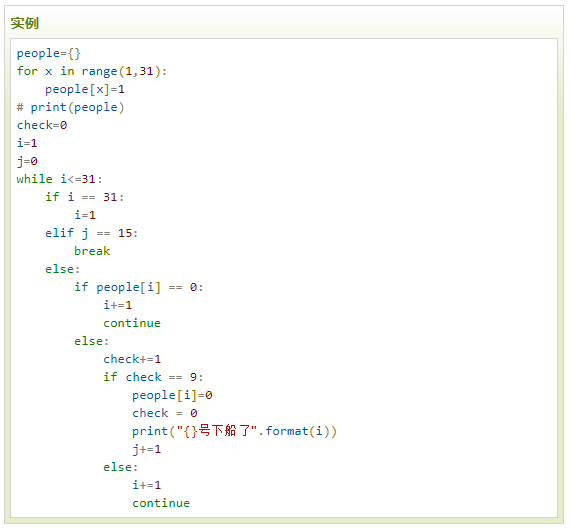
Task: Click the comment # print(people)
Action: pos(70,107)
